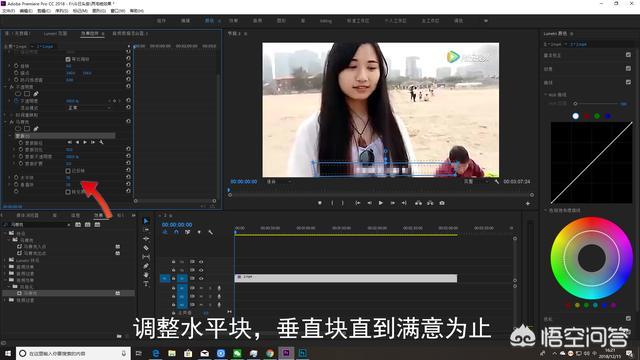Click the vertical blocks value
Screen dimensions: 640x360
(x=68, y=184)
